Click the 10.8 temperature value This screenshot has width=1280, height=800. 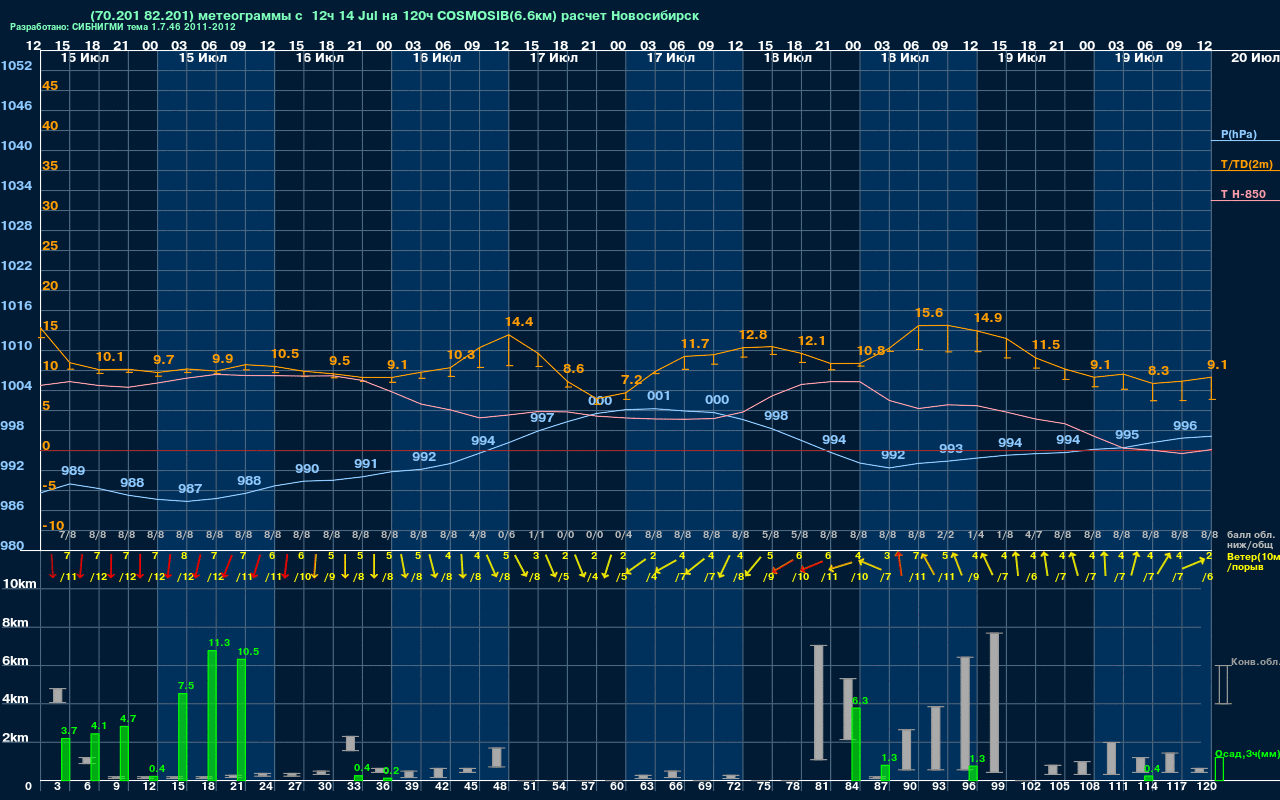pos(871,351)
